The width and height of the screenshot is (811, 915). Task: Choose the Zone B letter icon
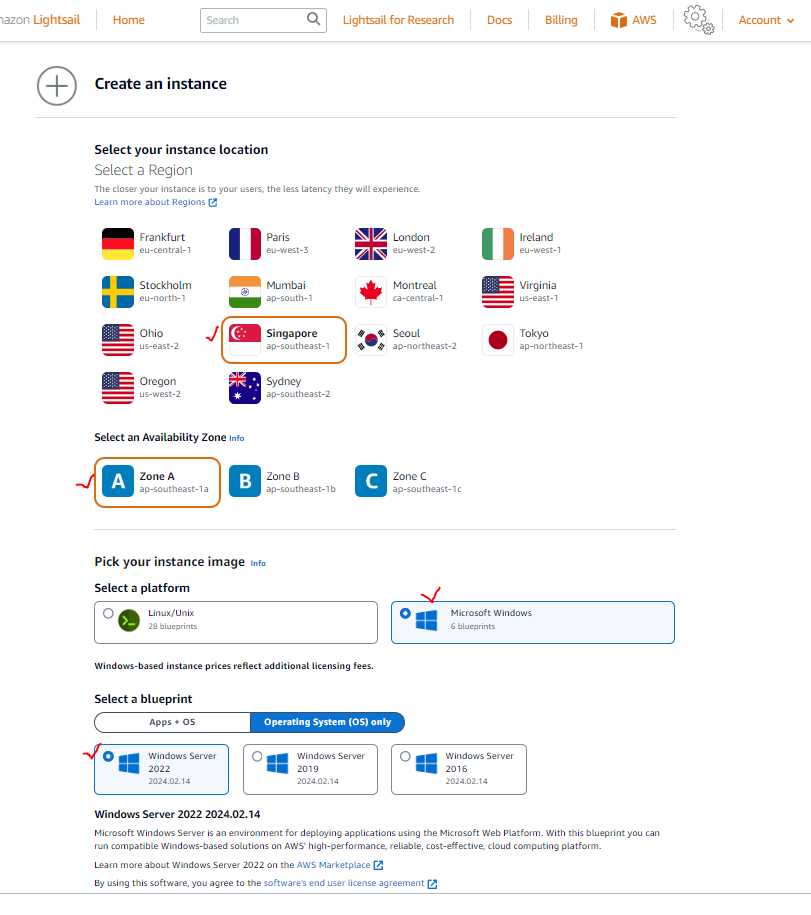coord(244,481)
